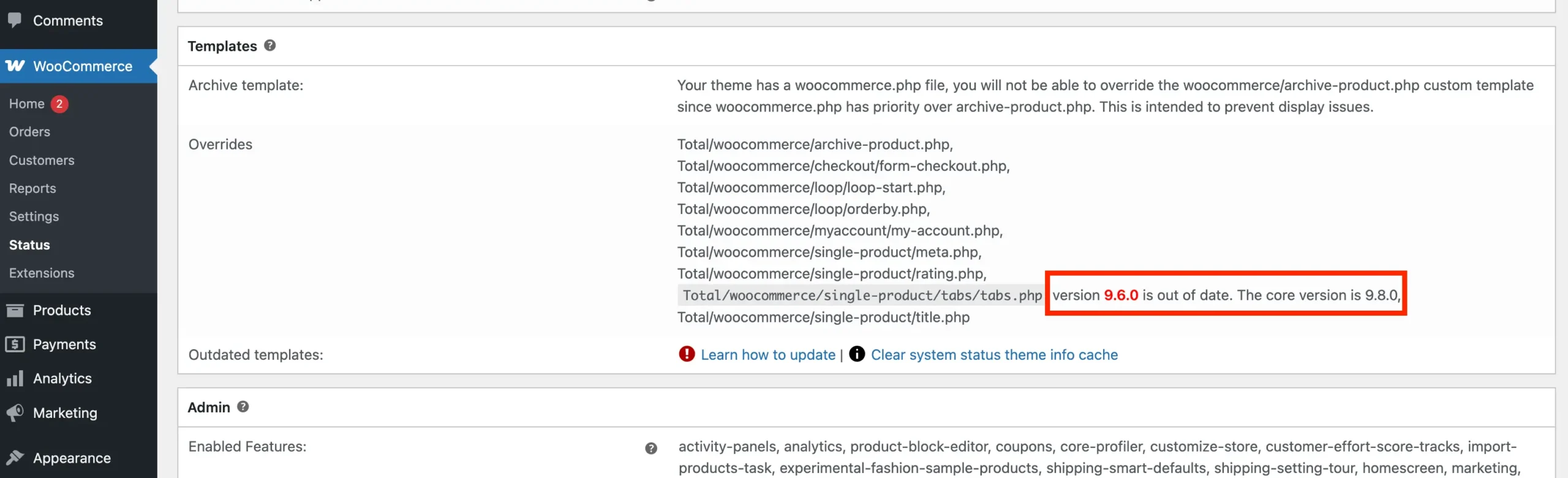Click the archive-product.php override path
1568x478 pixels.
[x=815, y=144]
